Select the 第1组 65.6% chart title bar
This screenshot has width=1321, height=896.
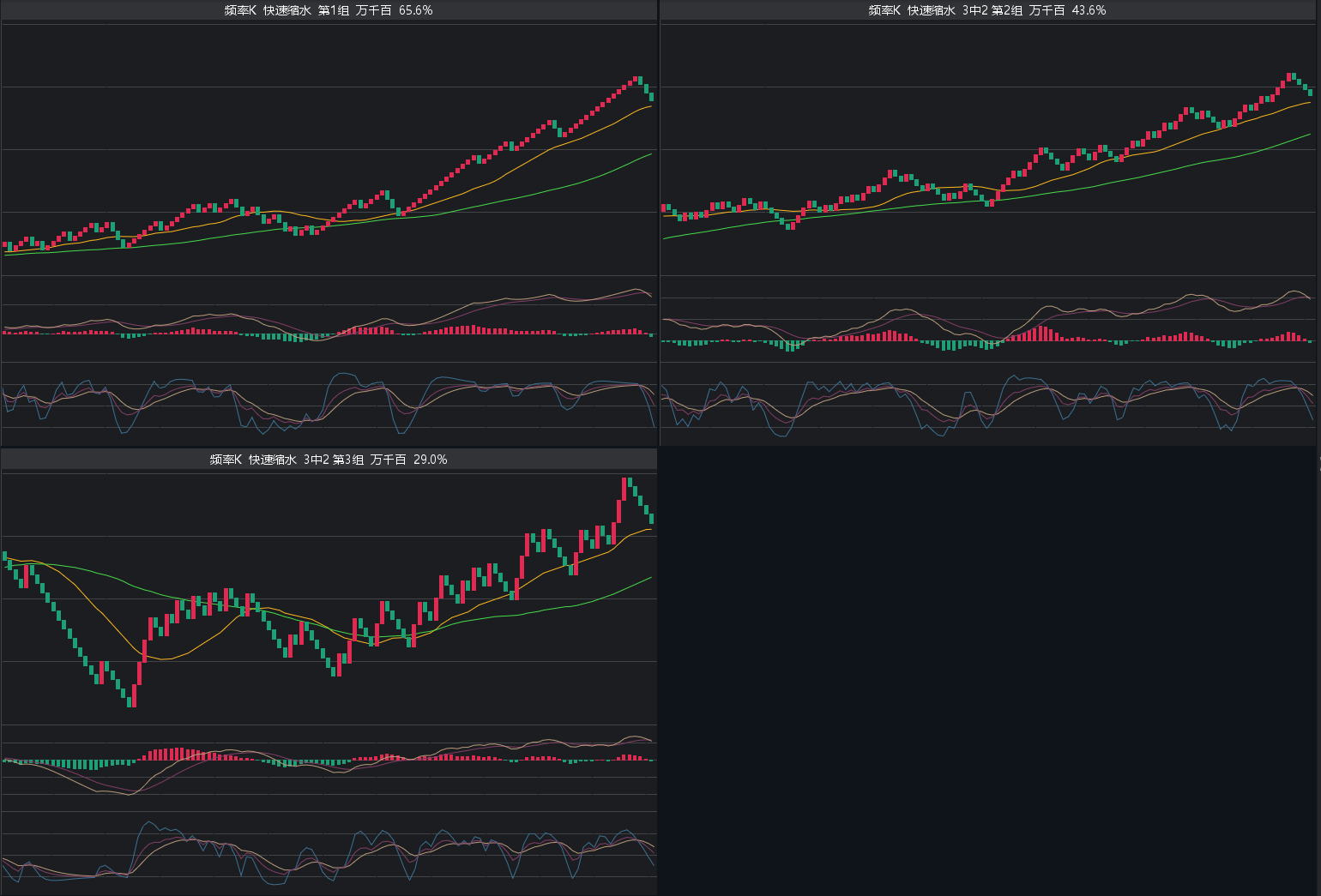coord(329,10)
